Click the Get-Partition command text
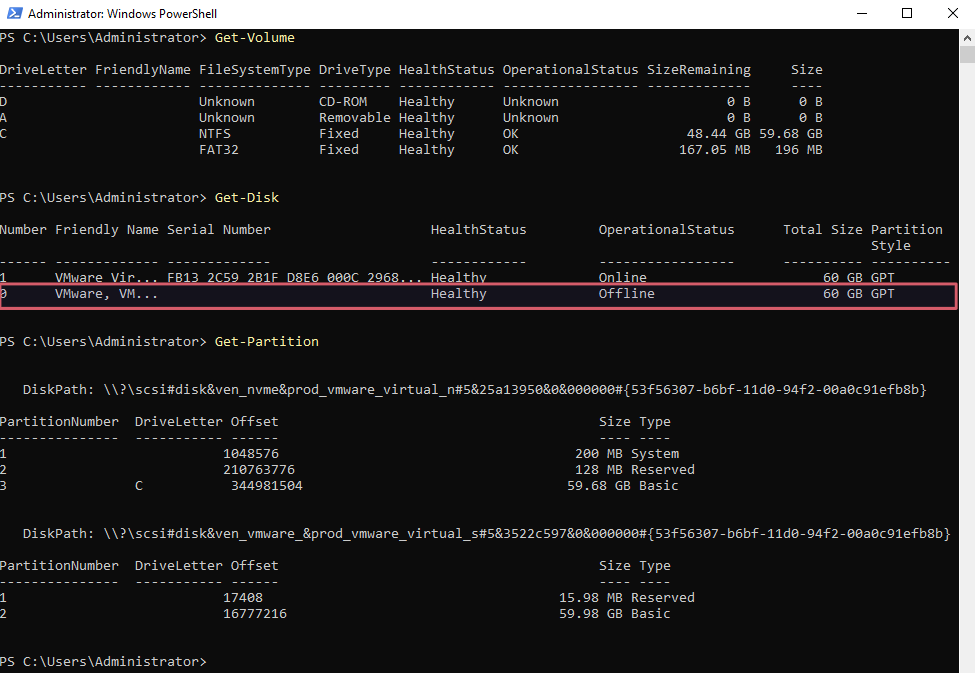975x673 pixels. (267, 341)
